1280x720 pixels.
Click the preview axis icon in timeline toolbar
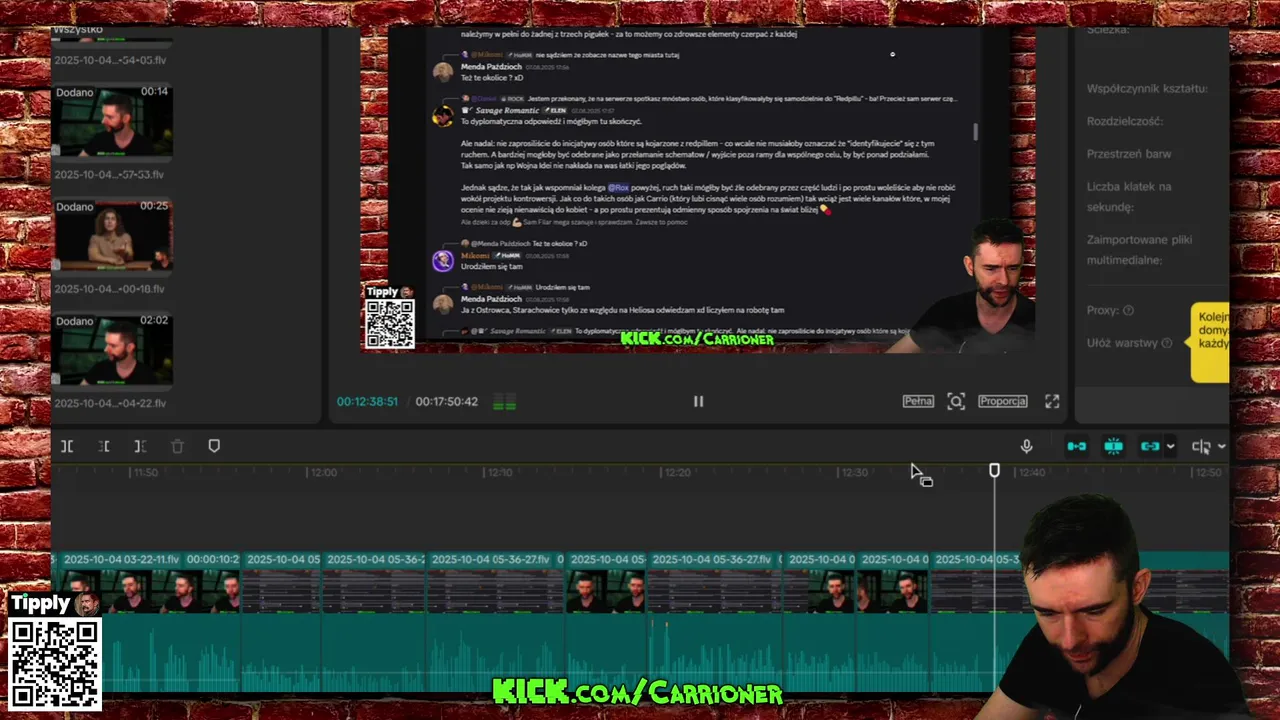pos(1201,446)
